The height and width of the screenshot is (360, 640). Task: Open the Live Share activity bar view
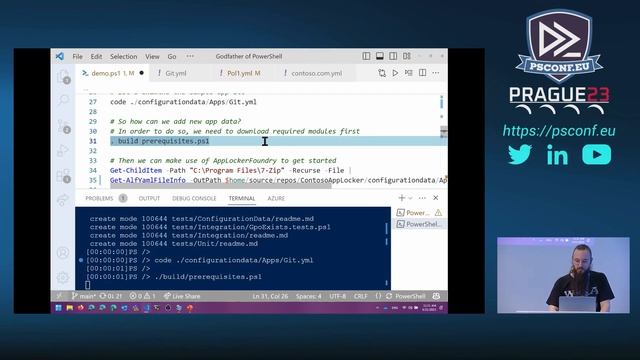63,200
